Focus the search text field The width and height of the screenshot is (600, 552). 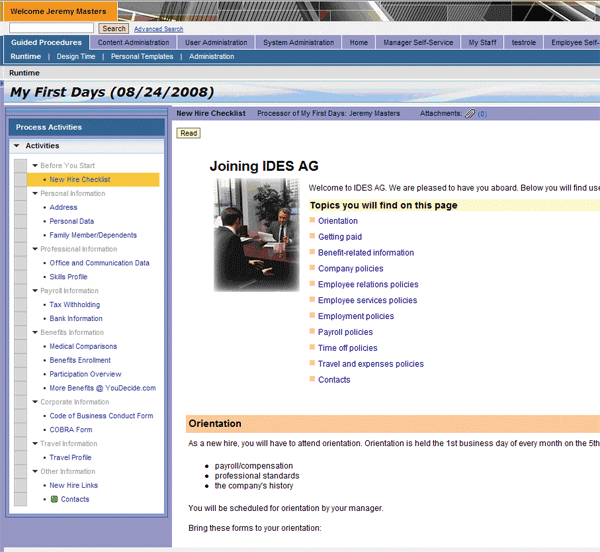coord(51,28)
